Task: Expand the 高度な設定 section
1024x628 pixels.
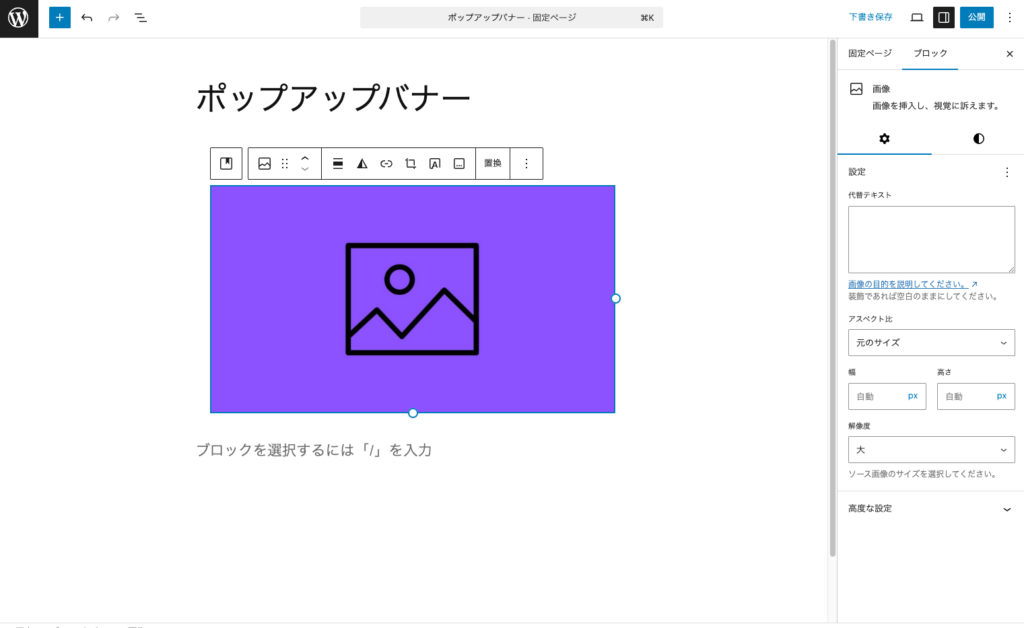Action: [x=931, y=508]
